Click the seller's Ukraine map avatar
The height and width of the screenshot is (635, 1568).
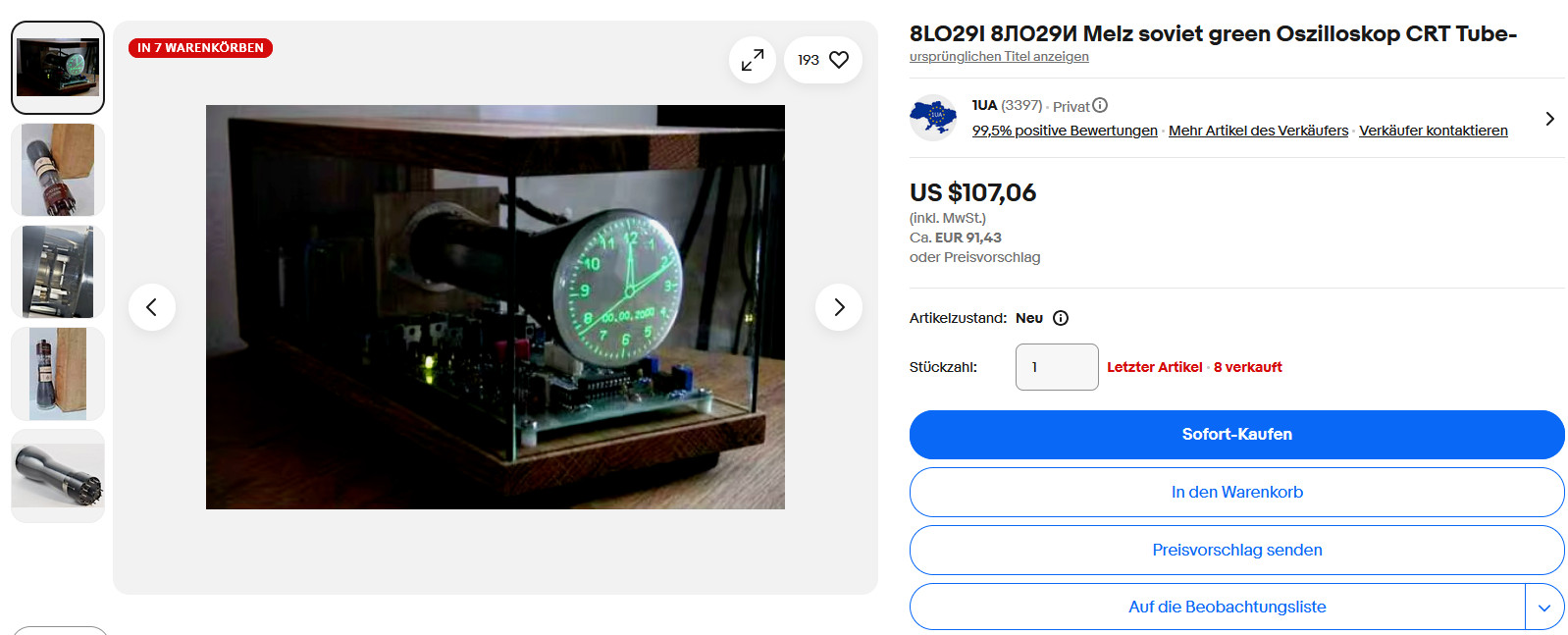point(933,118)
